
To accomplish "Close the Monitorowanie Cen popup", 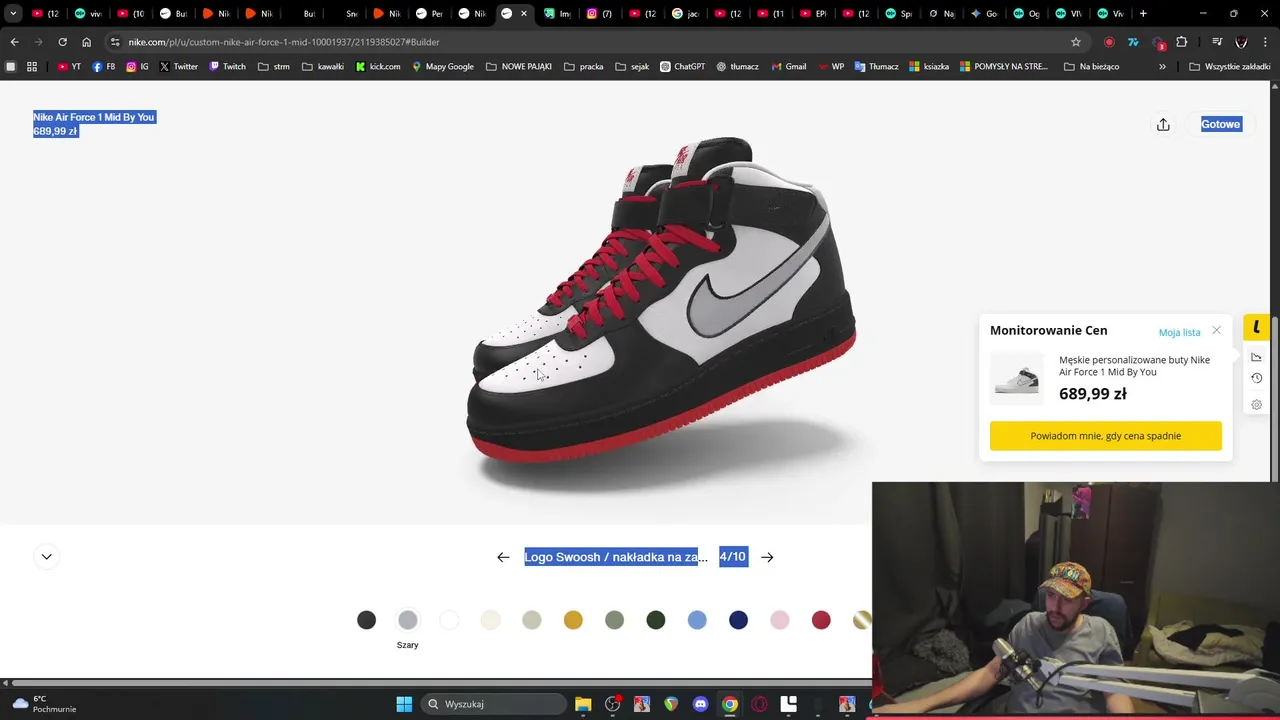I will [x=1216, y=330].
